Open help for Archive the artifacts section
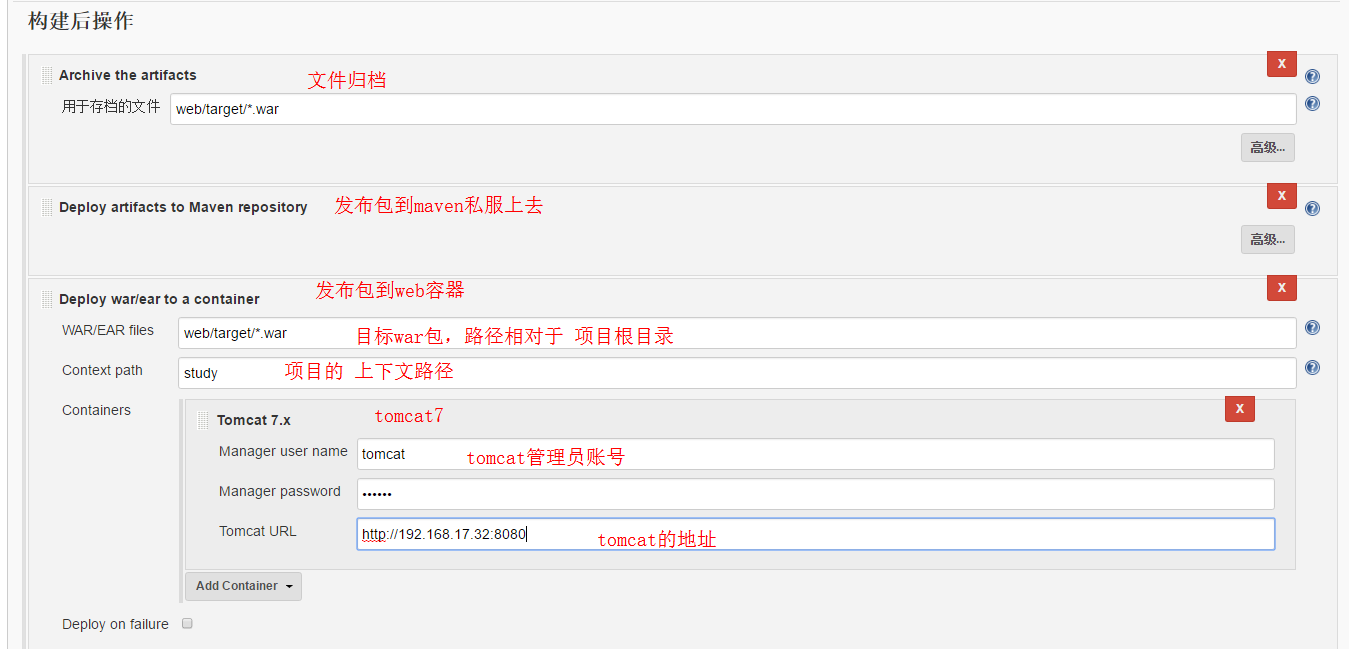Screen dimensions: 1349x649 click(1312, 77)
